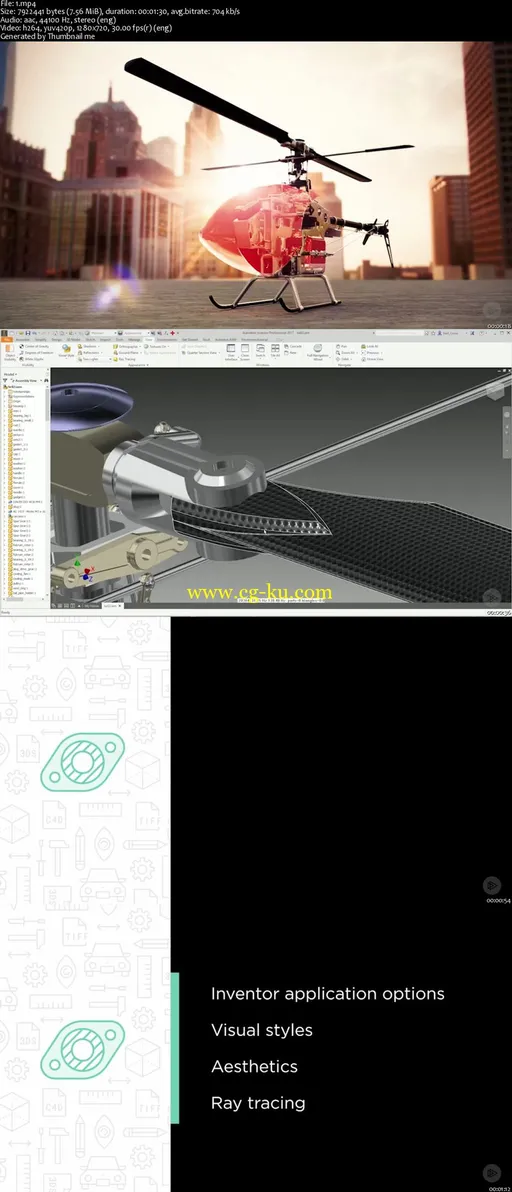Select the Center of Gravity tool
Screen dimensions: 512x1192
pos(33,346)
